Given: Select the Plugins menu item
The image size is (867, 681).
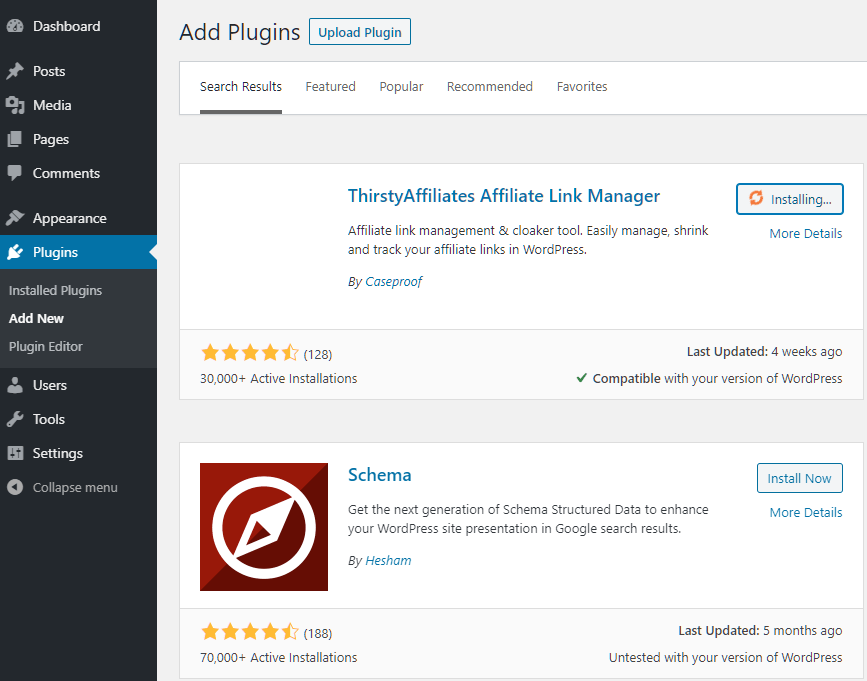Looking at the screenshot, I should click(79, 252).
